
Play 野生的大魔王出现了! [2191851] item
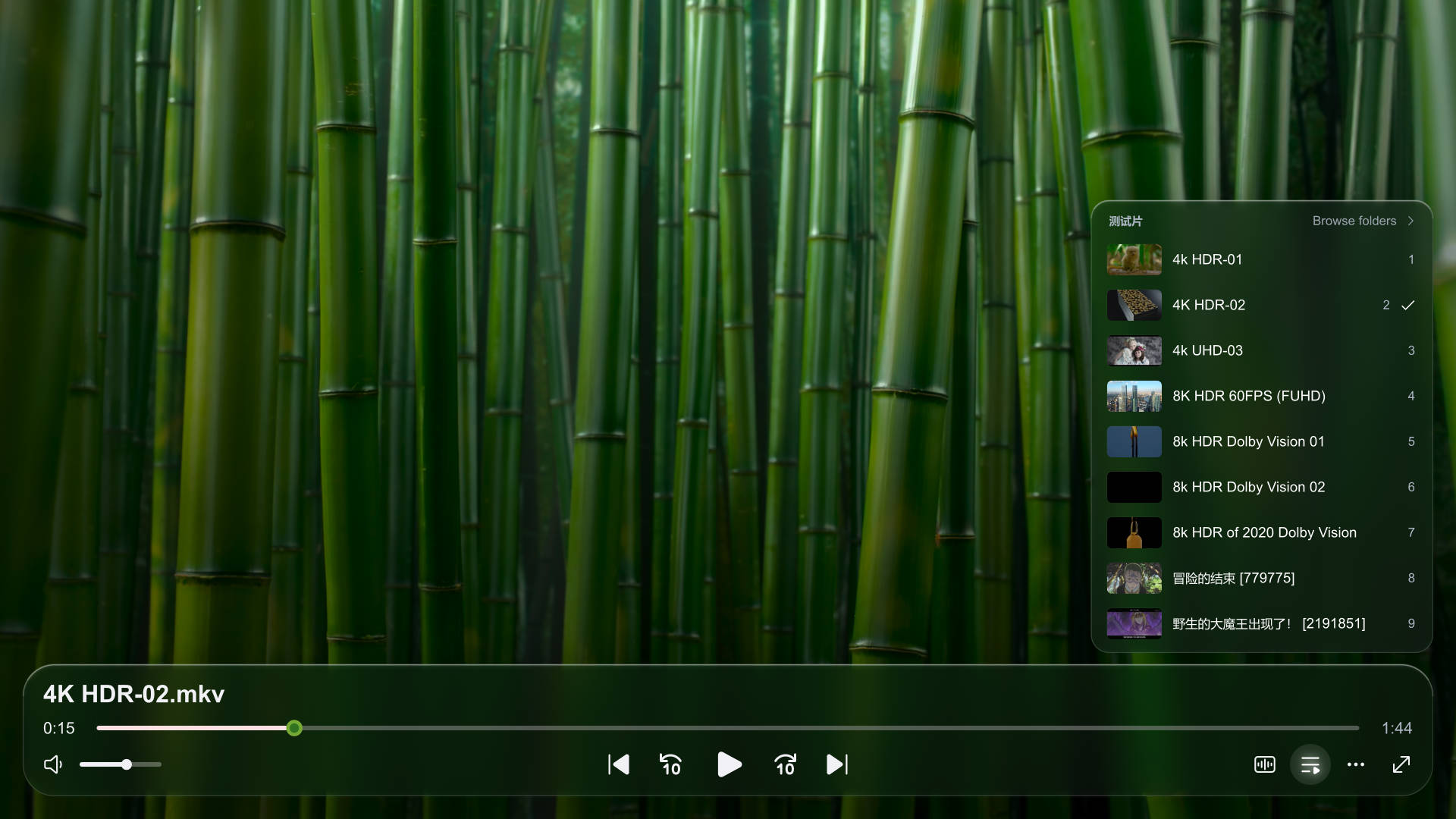(x=1261, y=623)
